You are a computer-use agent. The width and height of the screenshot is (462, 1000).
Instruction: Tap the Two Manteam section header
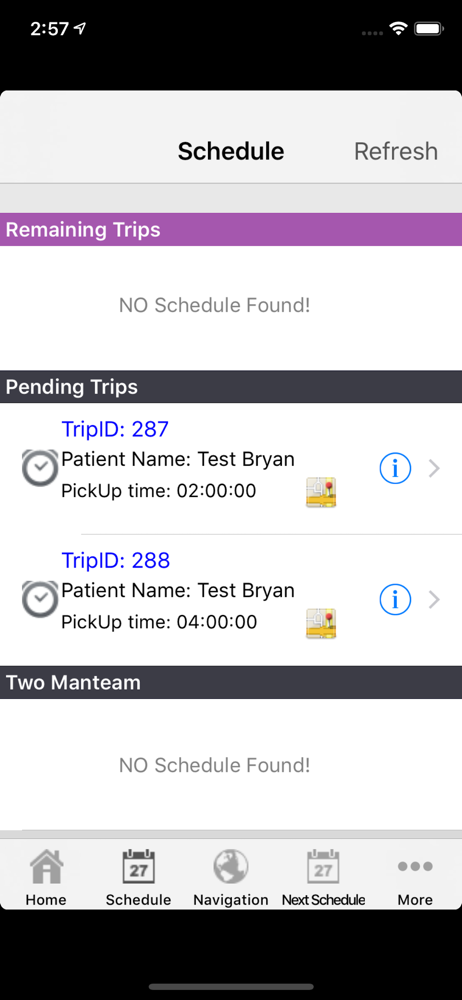[231, 682]
